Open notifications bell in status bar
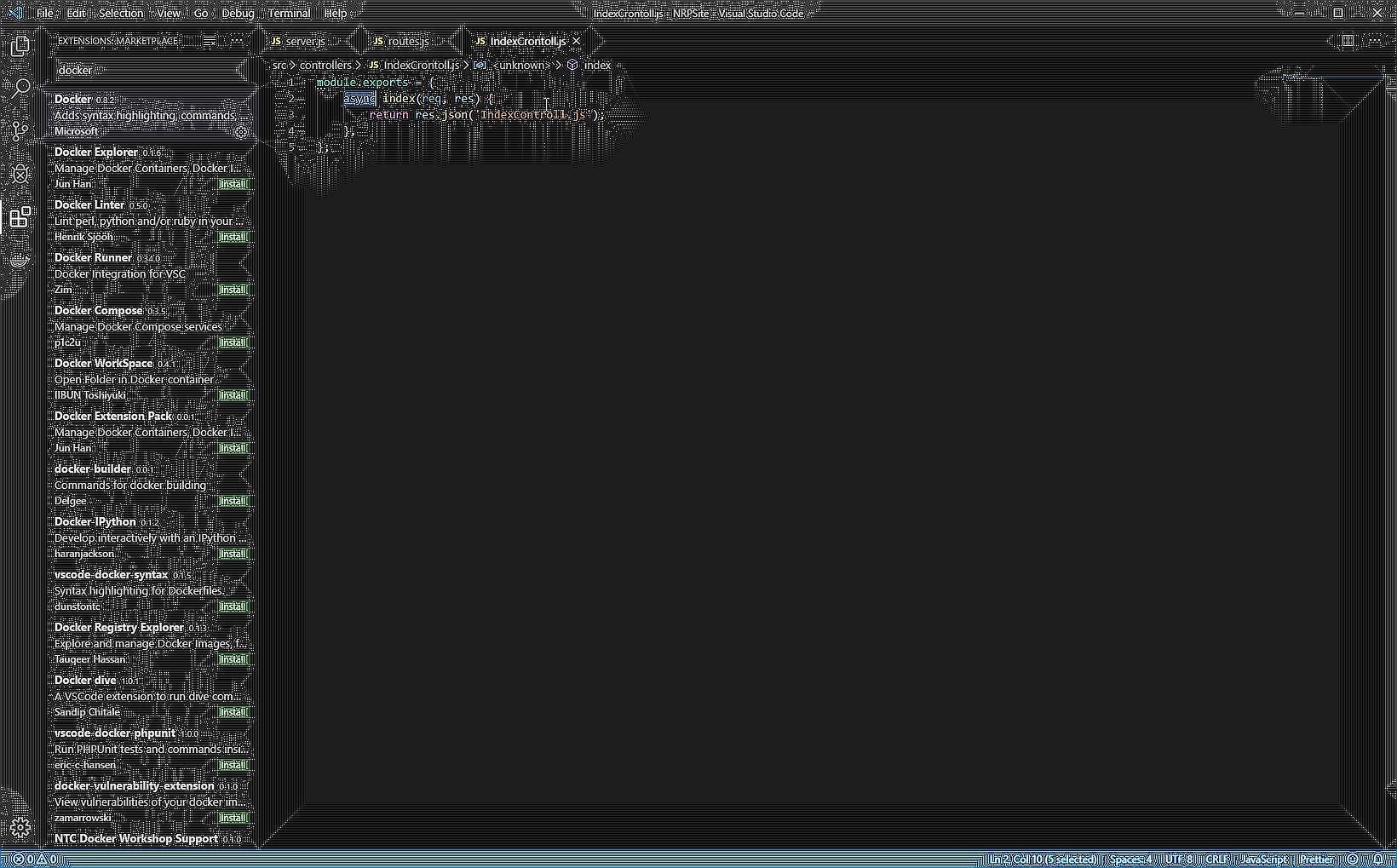This screenshot has width=1397, height=868. (x=1378, y=859)
